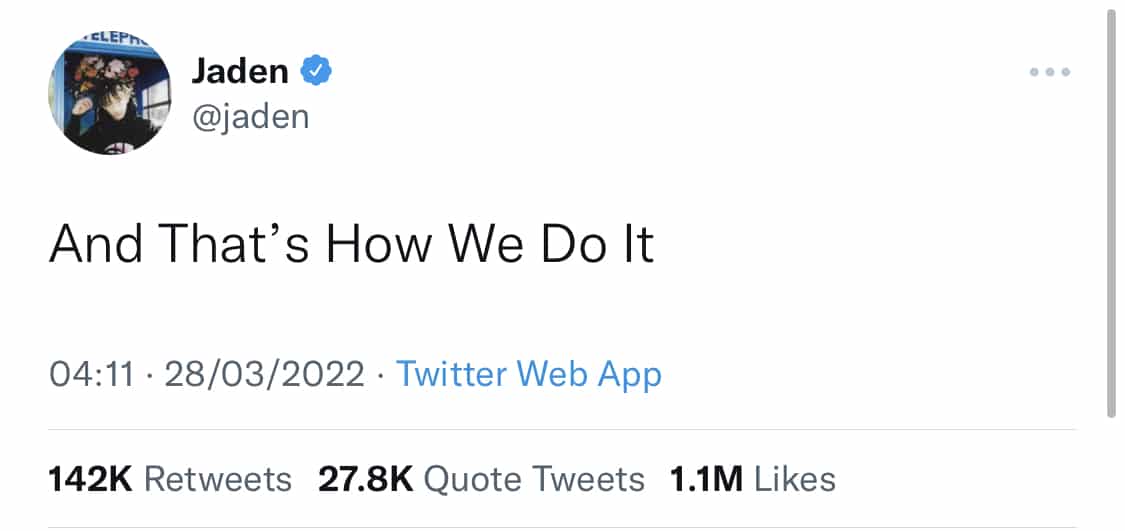Click the @jaden handle

tap(250, 116)
